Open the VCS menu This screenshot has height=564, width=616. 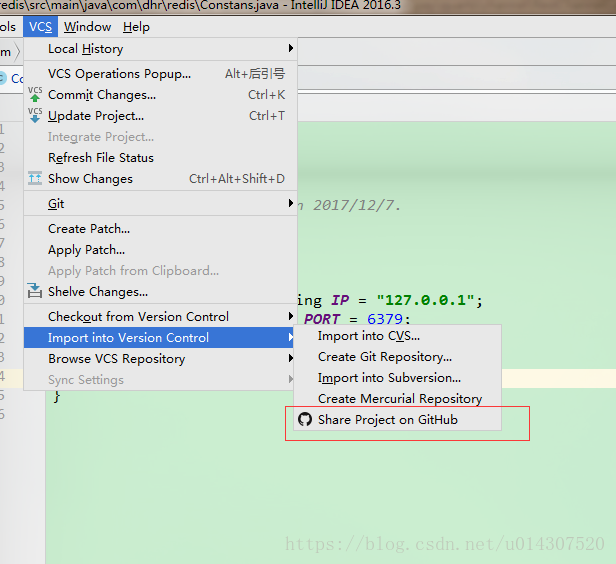click(x=40, y=27)
